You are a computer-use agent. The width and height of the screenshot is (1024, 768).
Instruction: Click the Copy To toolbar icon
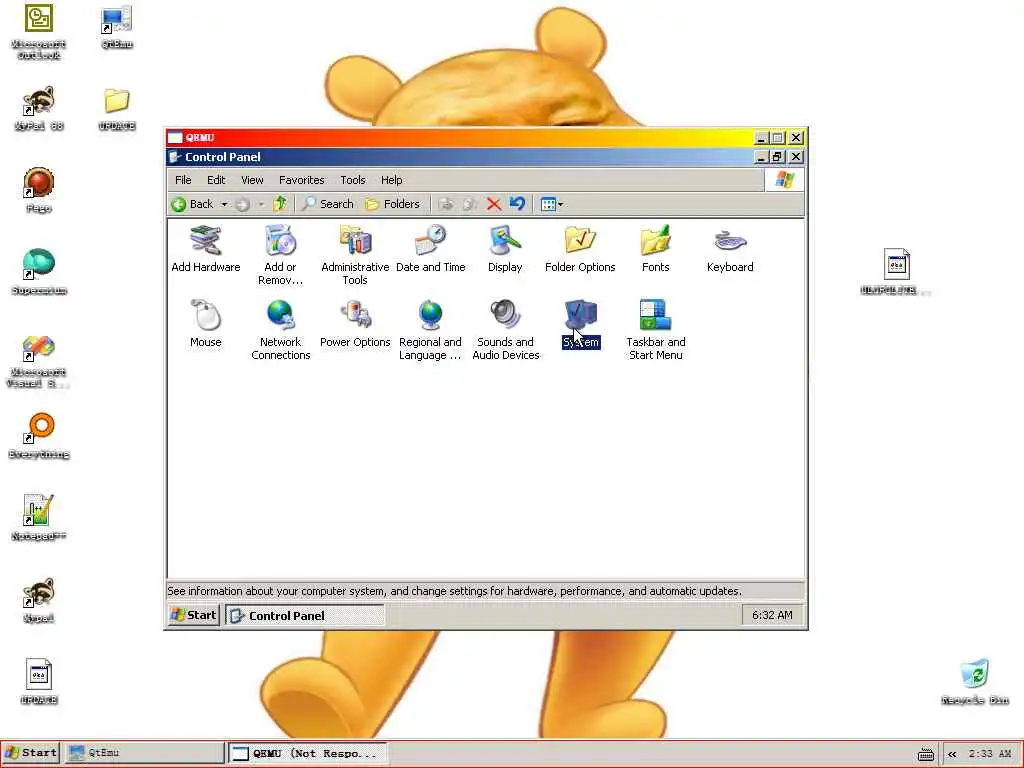tap(470, 204)
